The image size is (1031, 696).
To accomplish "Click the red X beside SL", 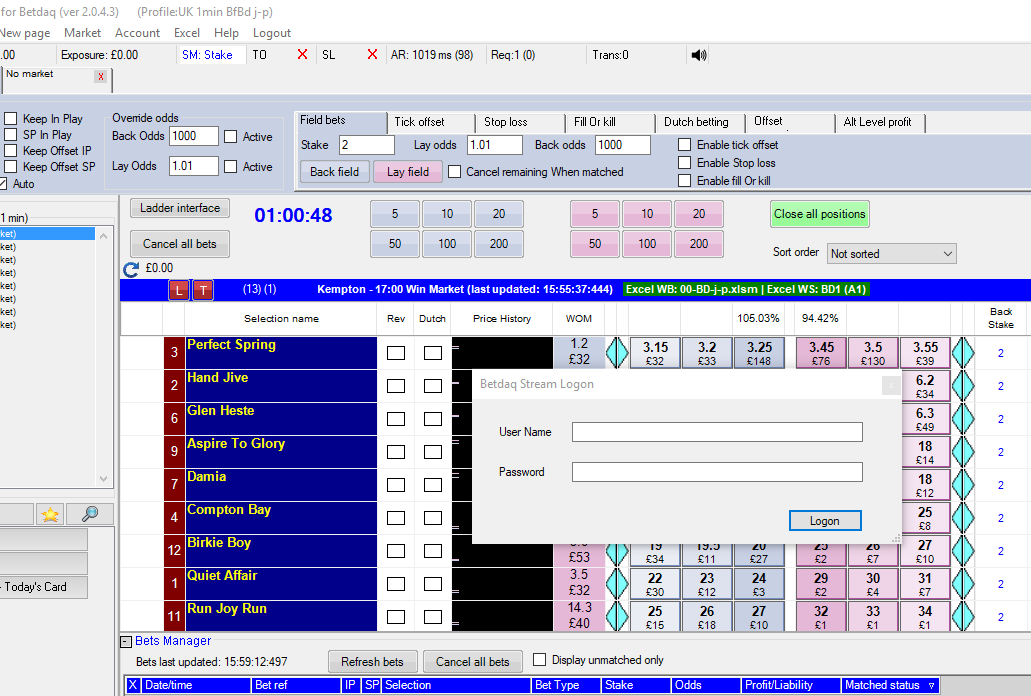I will coord(372,55).
